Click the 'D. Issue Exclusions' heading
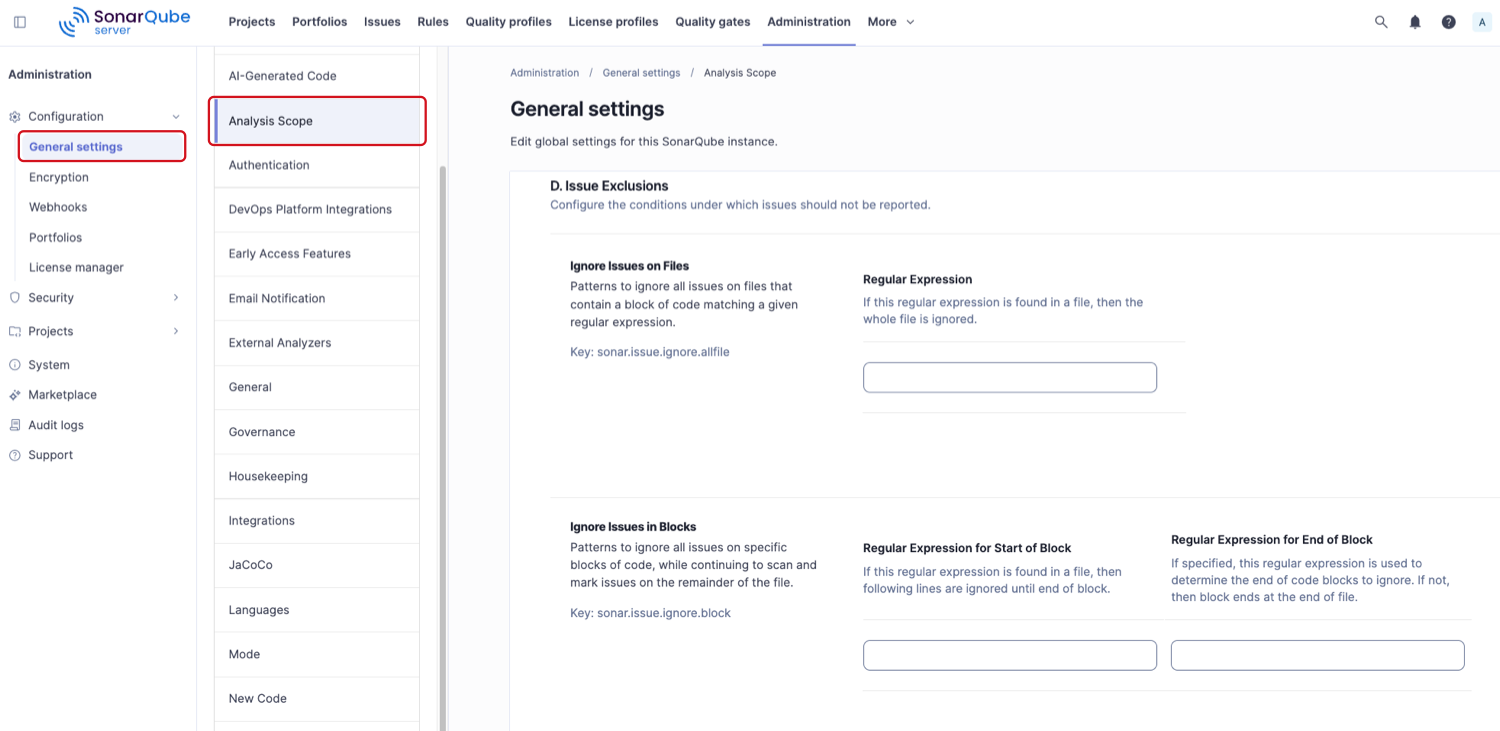The image size is (1500, 731). click(609, 186)
